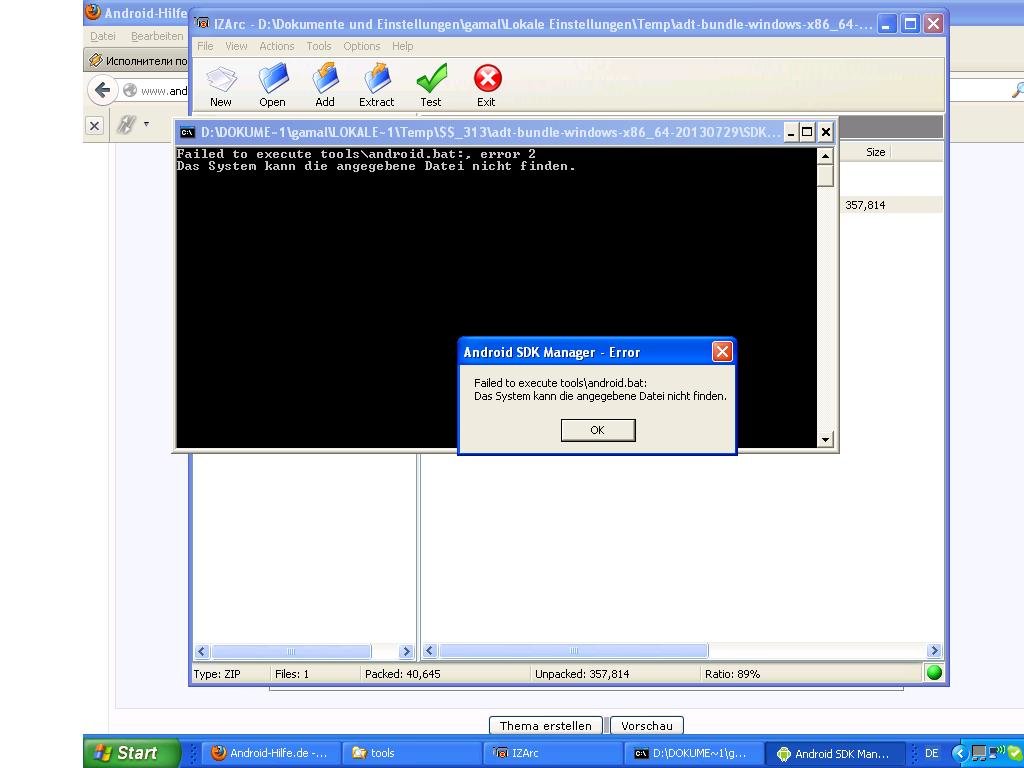
Task: Click the Thema erstellen button
Action: tap(546, 726)
